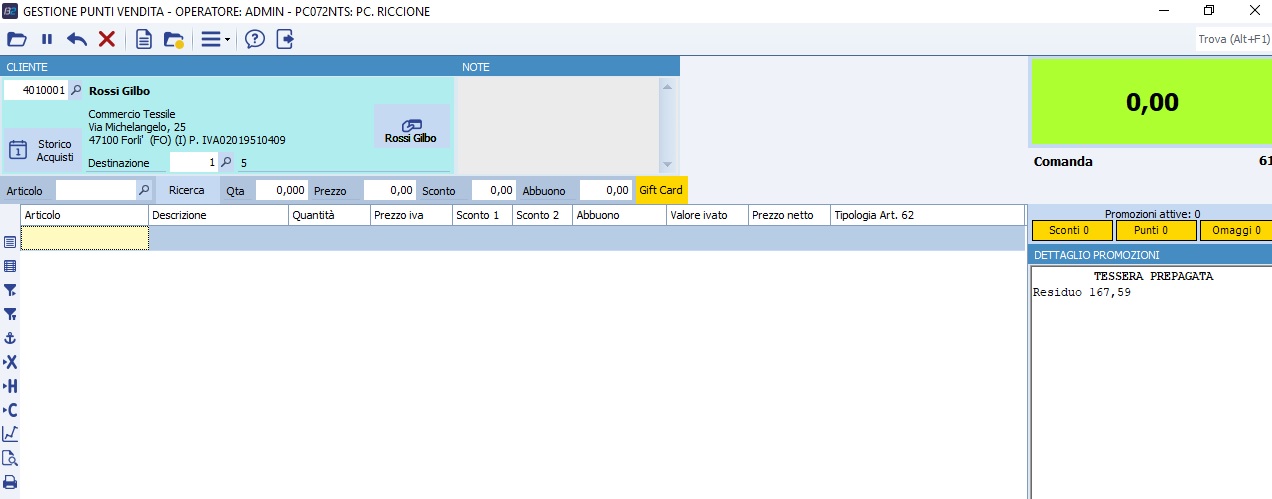Click the pause toolbar icon
Viewport: 1272px width, 499px height.
(x=47, y=39)
